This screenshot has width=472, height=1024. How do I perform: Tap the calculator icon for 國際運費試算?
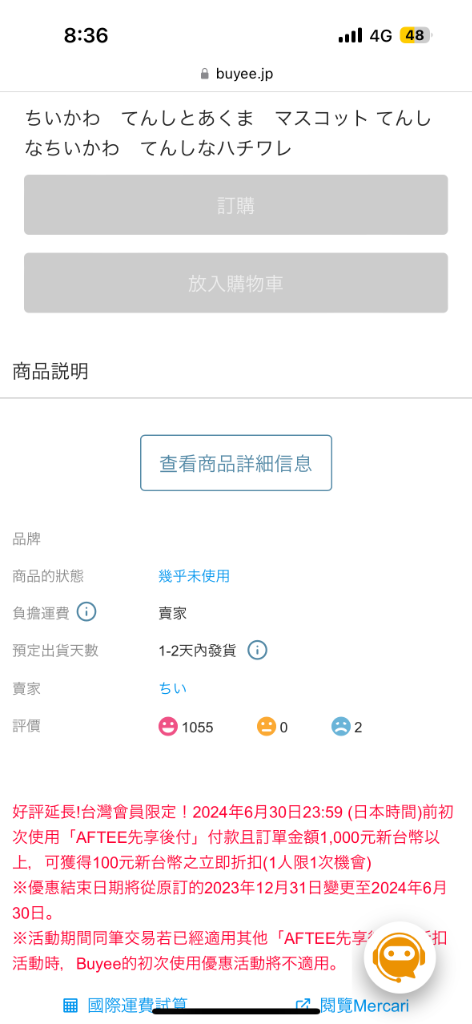pos(71,1004)
